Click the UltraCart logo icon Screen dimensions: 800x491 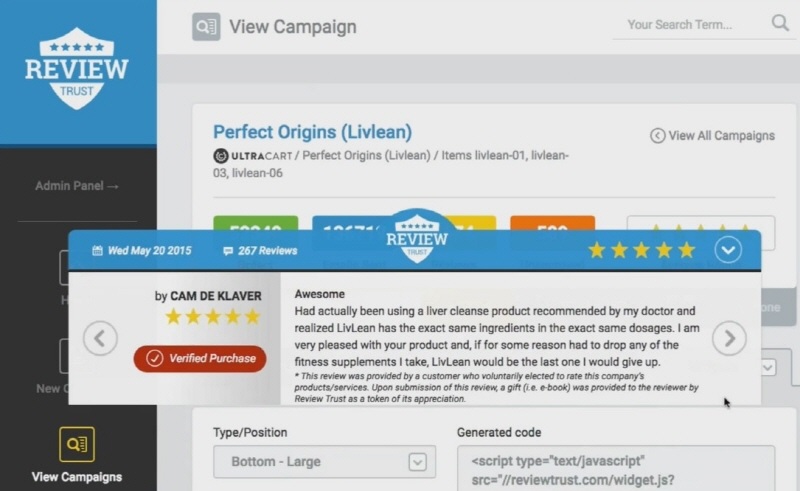(220, 156)
